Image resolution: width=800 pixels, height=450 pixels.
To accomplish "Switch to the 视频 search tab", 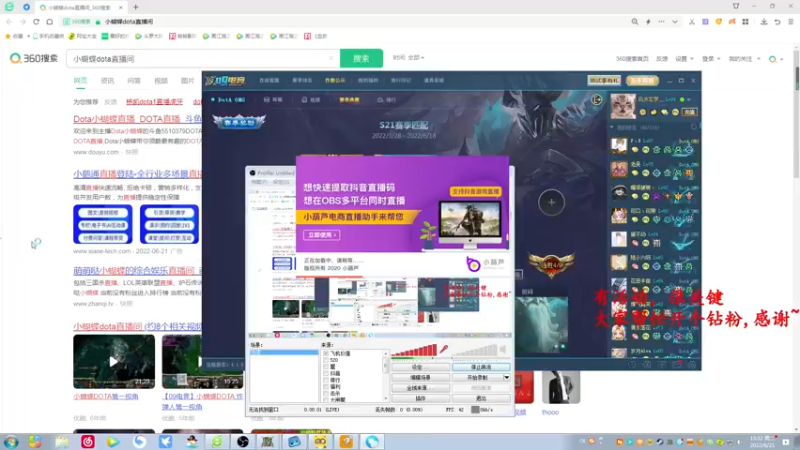I will tap(161, 81).
